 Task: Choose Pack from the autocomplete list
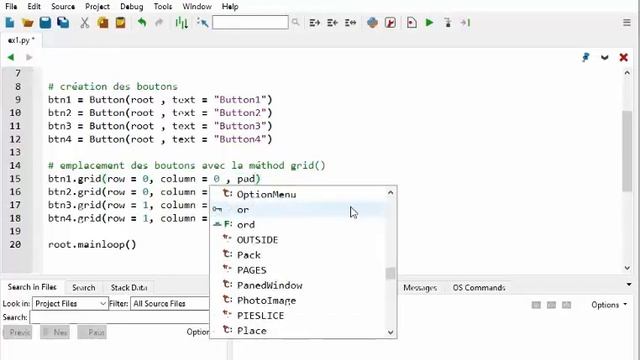point(298,255)
